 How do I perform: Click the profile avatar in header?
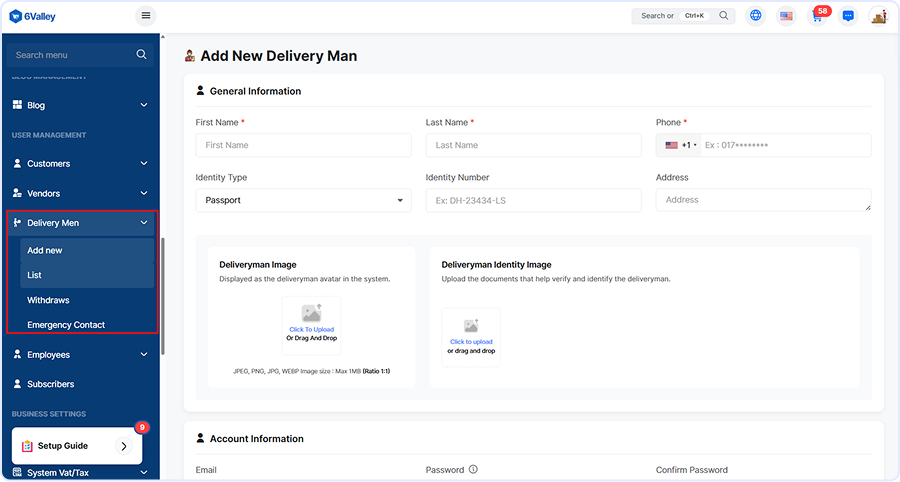[x=878, y=16]
